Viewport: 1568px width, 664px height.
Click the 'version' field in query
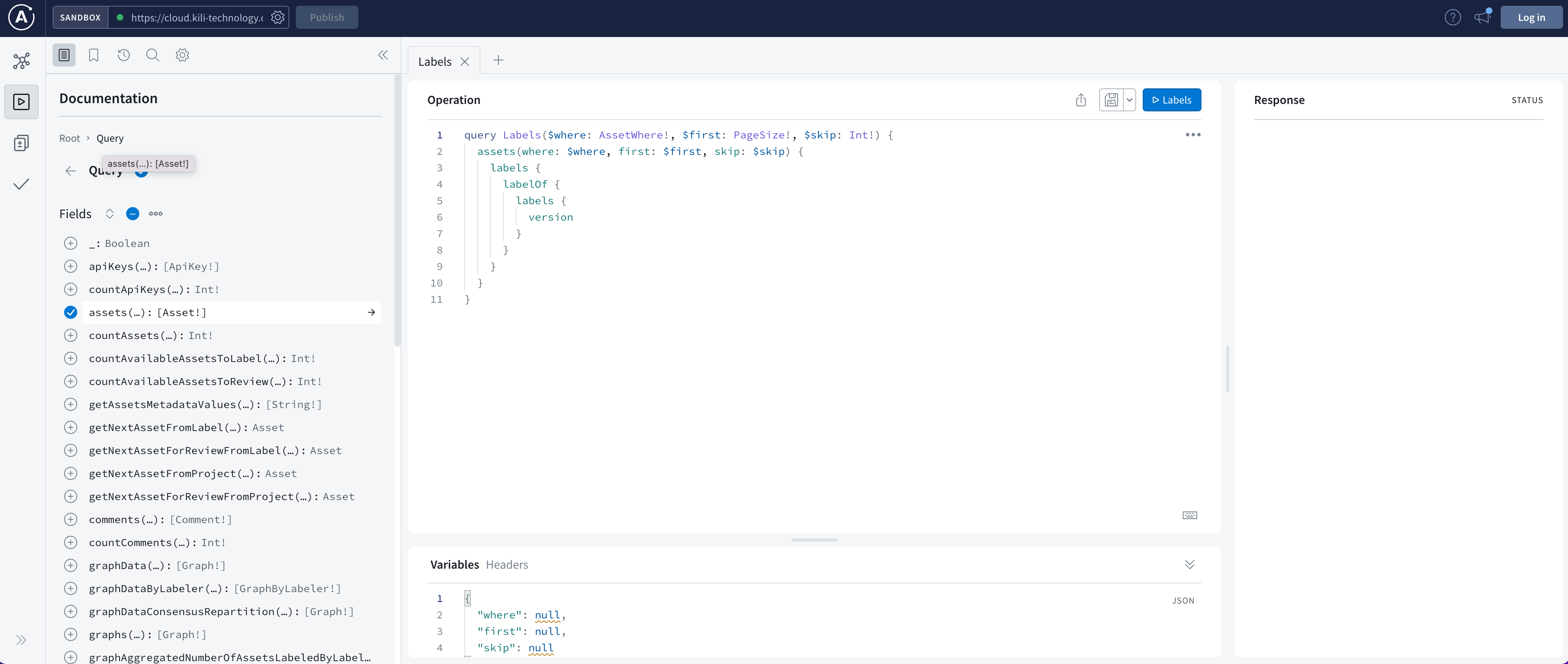coord(550,217)
